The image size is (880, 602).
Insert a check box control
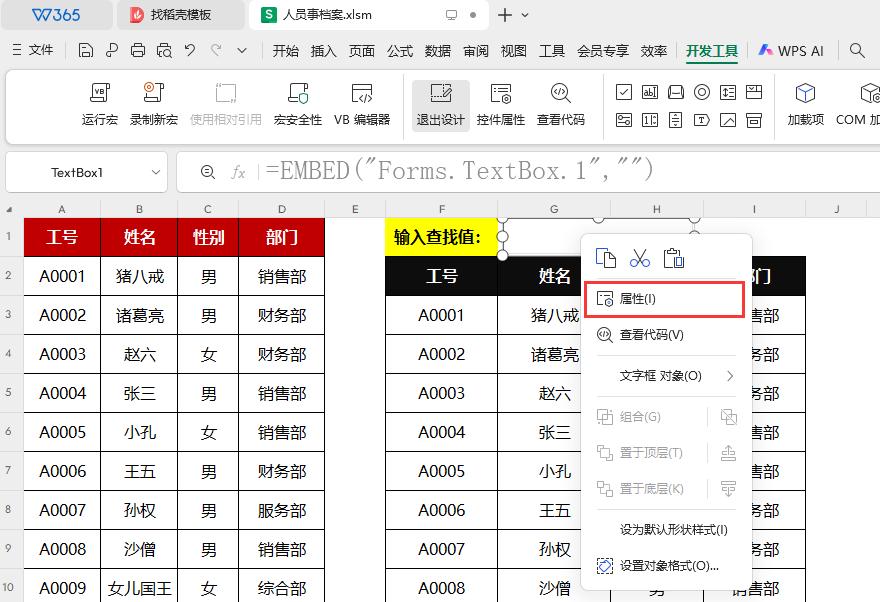click(x=624, y=92)
